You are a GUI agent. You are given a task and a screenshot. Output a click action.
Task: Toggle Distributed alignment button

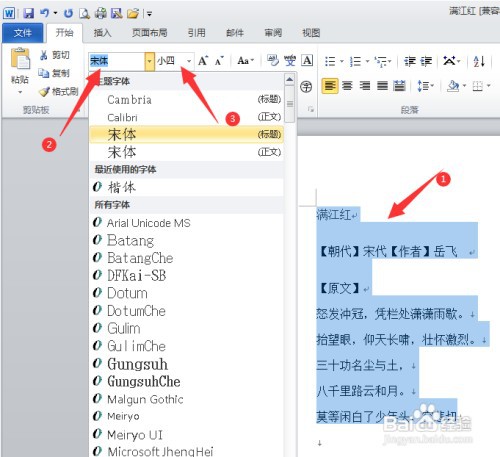tap(399, 86)
